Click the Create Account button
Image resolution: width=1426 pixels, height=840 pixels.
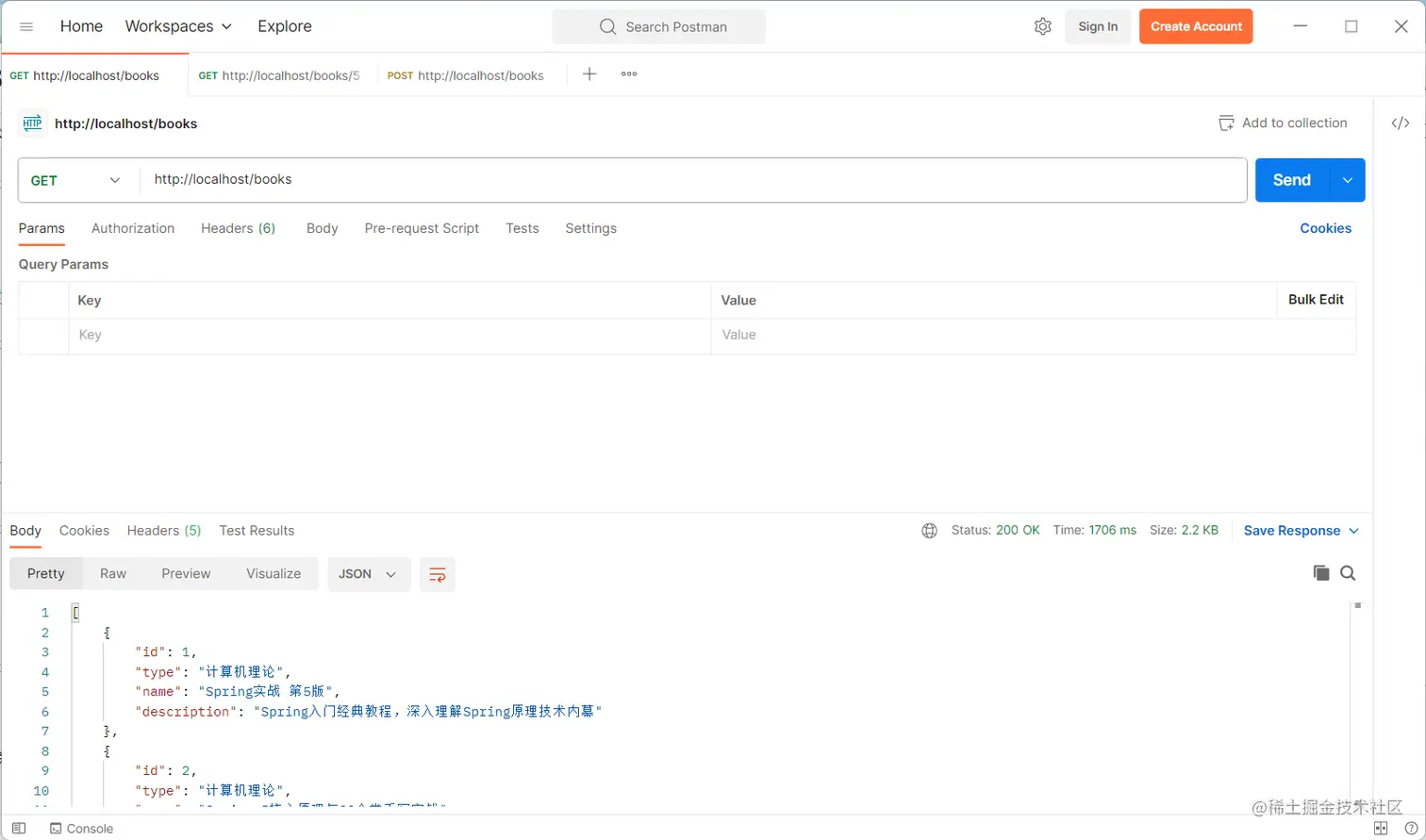click(1196, 26)
